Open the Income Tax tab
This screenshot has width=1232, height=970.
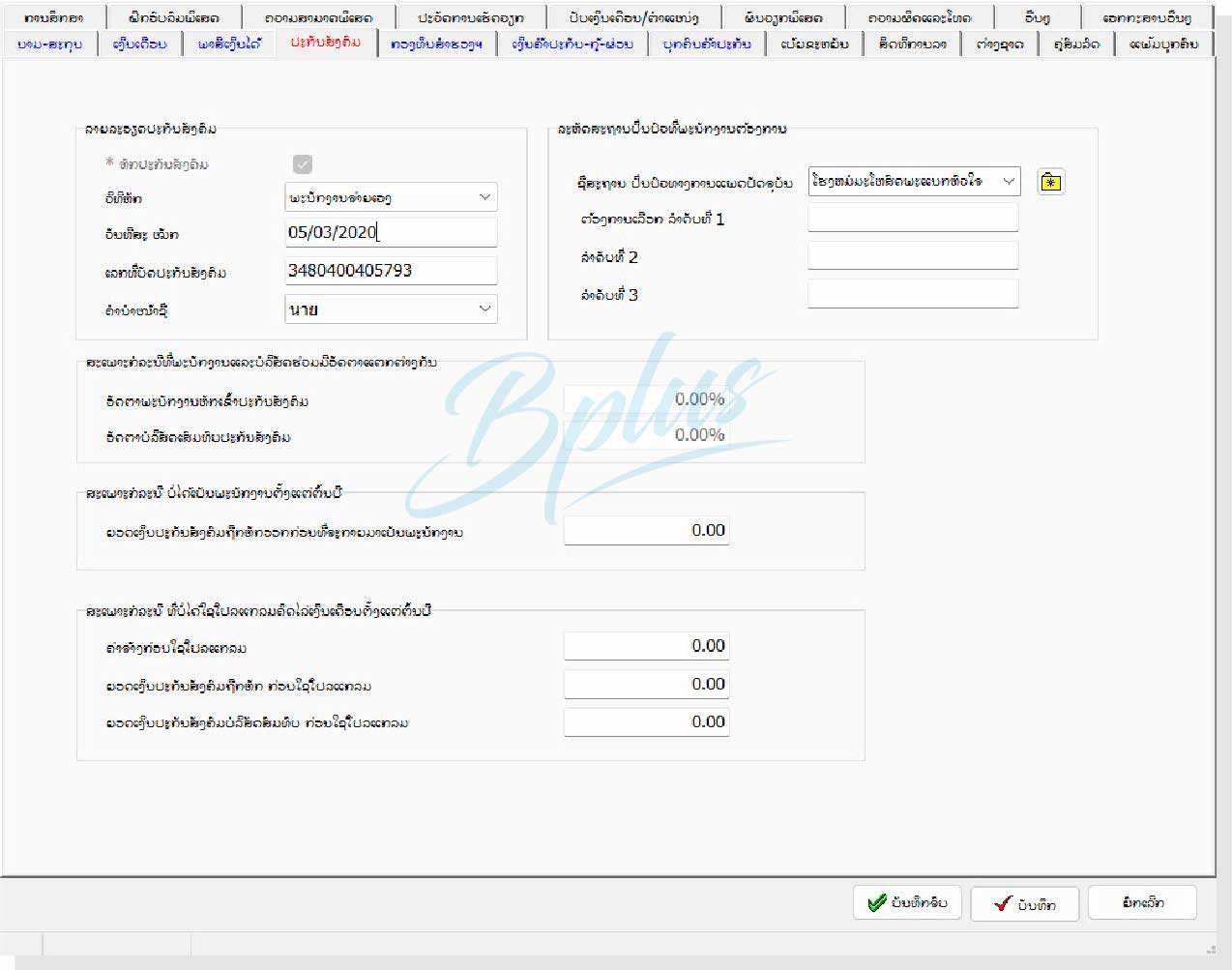click(229, 44)
